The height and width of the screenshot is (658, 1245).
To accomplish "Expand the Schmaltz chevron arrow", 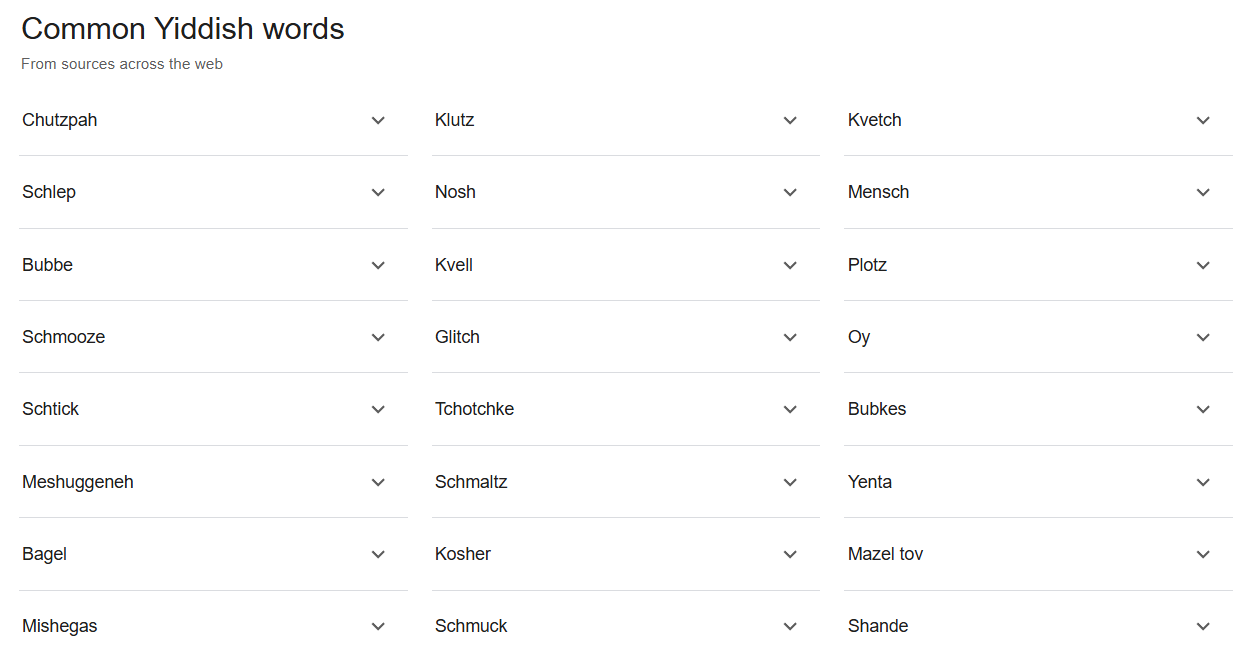I will click(x=790, y=482).
